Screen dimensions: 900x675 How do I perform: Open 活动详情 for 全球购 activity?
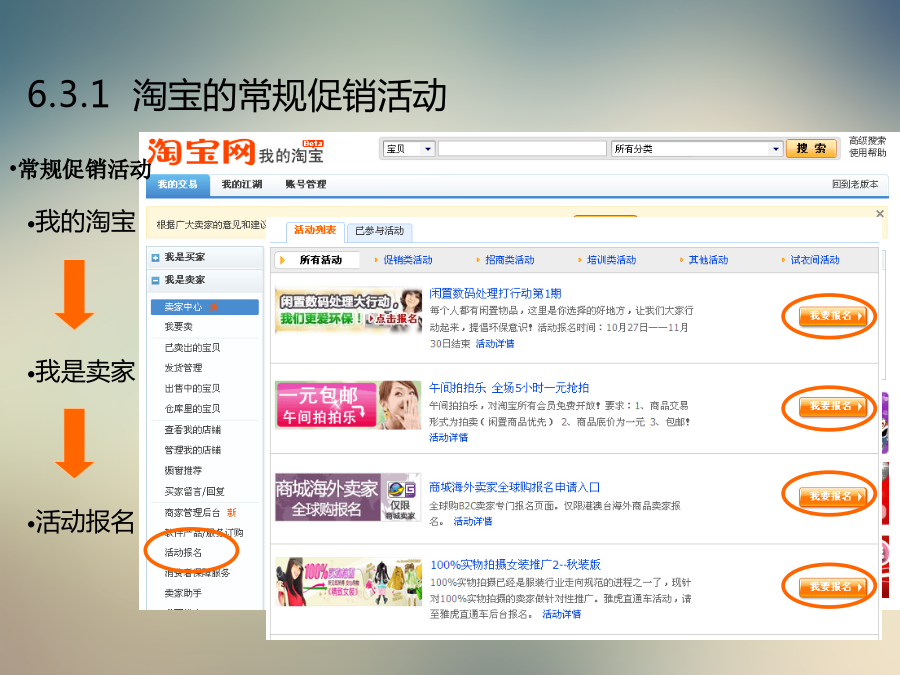click(472, 522)
